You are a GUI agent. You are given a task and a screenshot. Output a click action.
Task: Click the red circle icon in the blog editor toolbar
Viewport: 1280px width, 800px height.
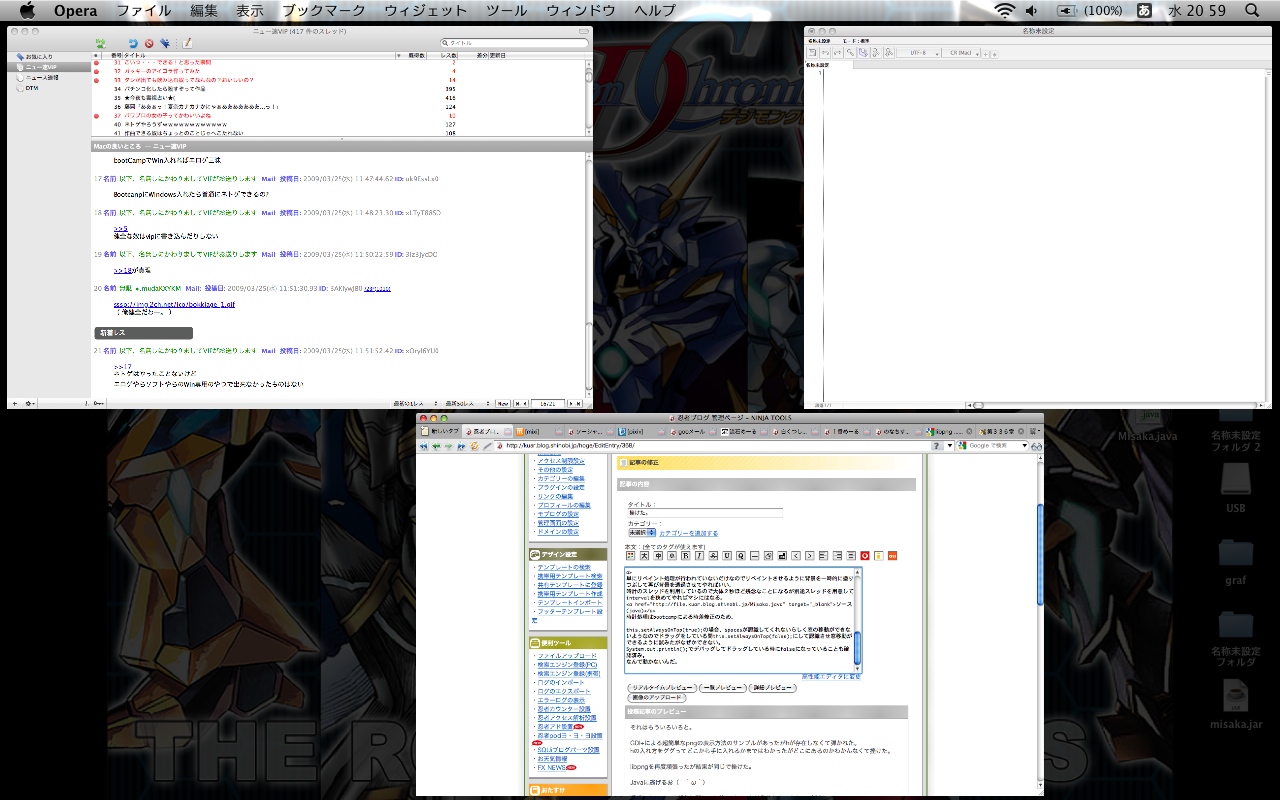[x=864, y=556]
